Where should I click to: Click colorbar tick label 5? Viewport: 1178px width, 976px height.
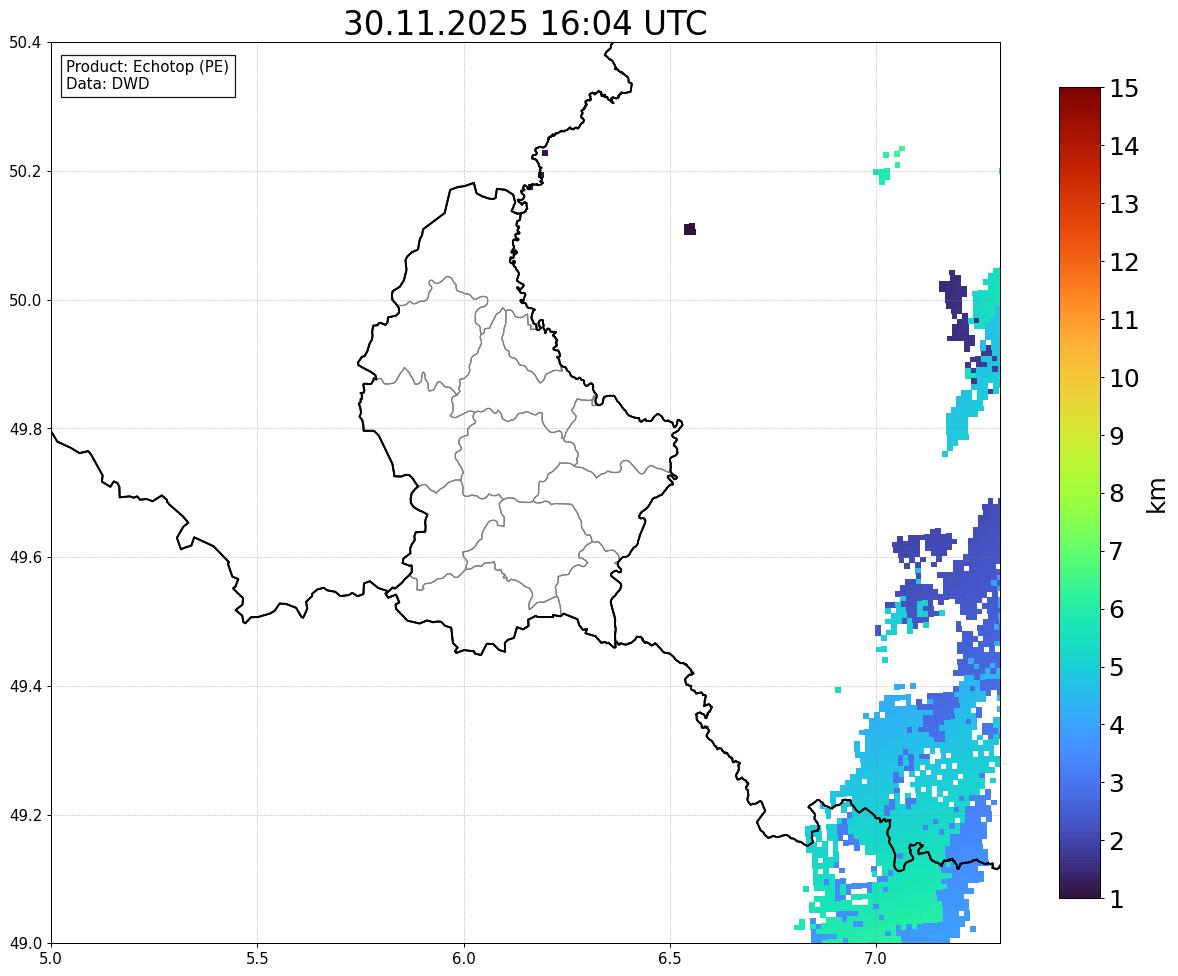coord(1117,667)
